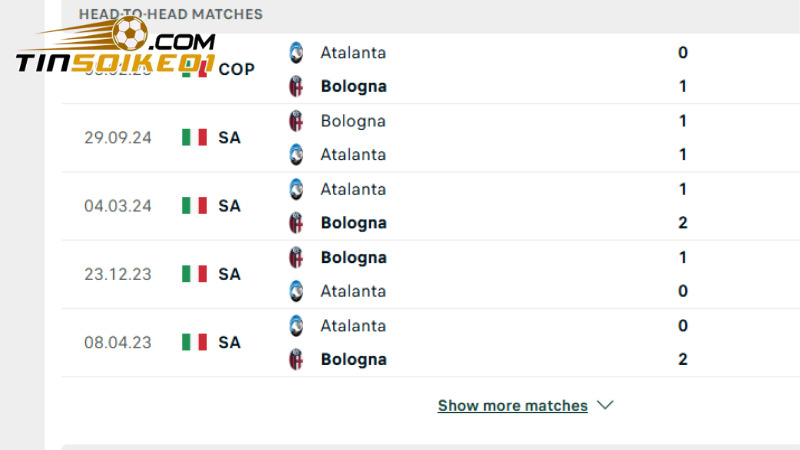The height and width of the screenshot is (450, 800).
Task: Click the COP competition label in the top row
Action: pyautogui.click(x=236, y=69)
